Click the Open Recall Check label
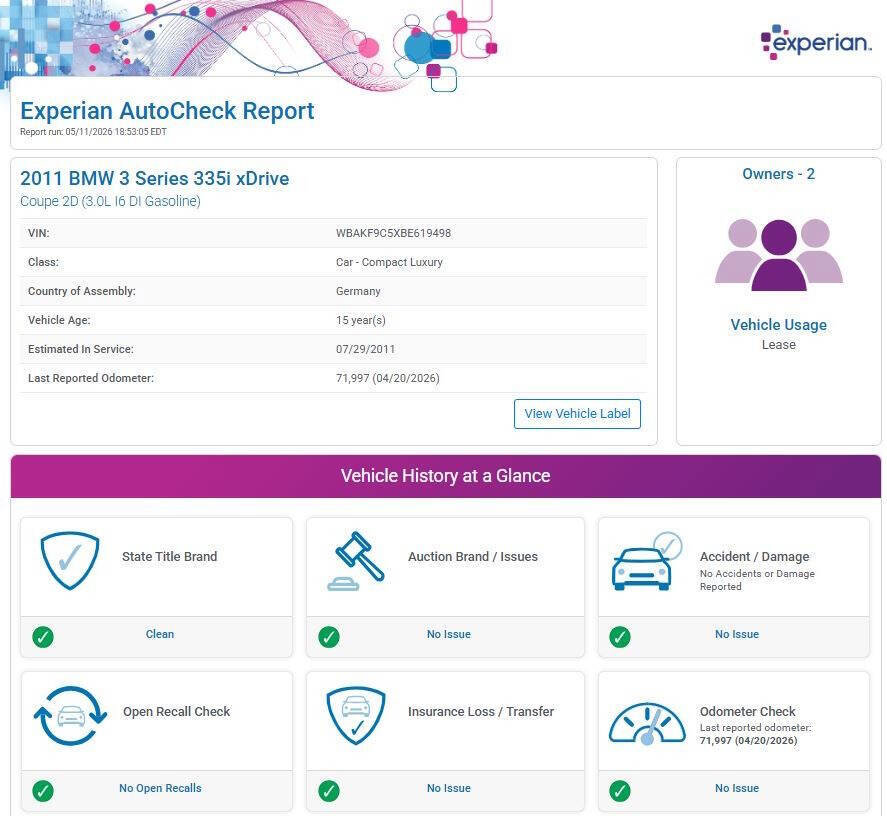Image resolution: width=887 pixels, height=816 pixels. pyautogui.click(x=176, y=711)
